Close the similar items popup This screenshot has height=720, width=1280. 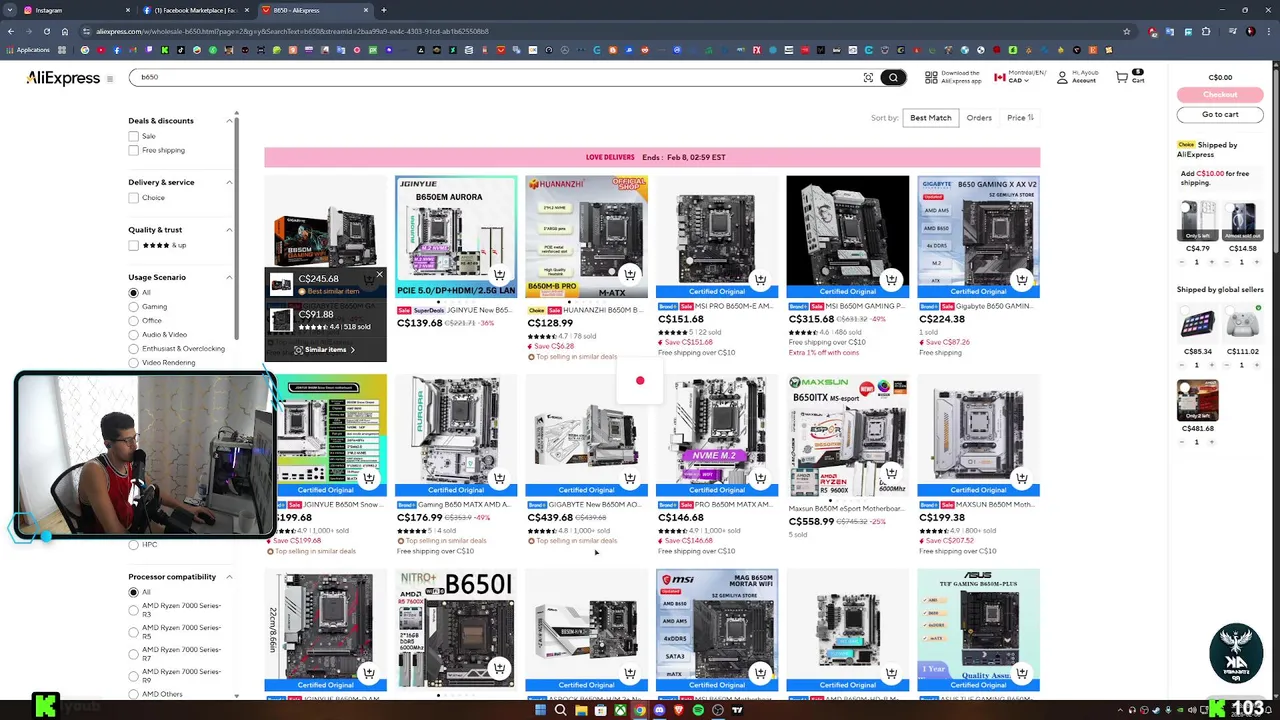point(379,274)
